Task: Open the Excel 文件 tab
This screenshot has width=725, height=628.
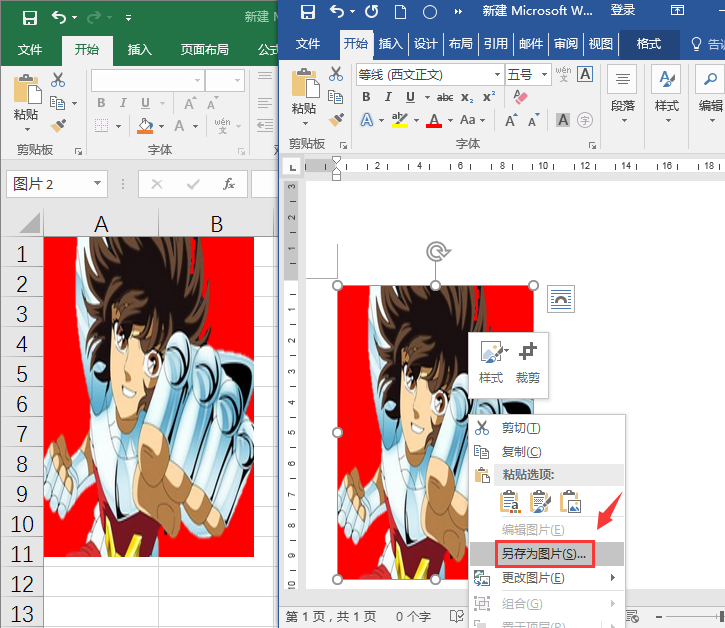Action: click(30, 49)
